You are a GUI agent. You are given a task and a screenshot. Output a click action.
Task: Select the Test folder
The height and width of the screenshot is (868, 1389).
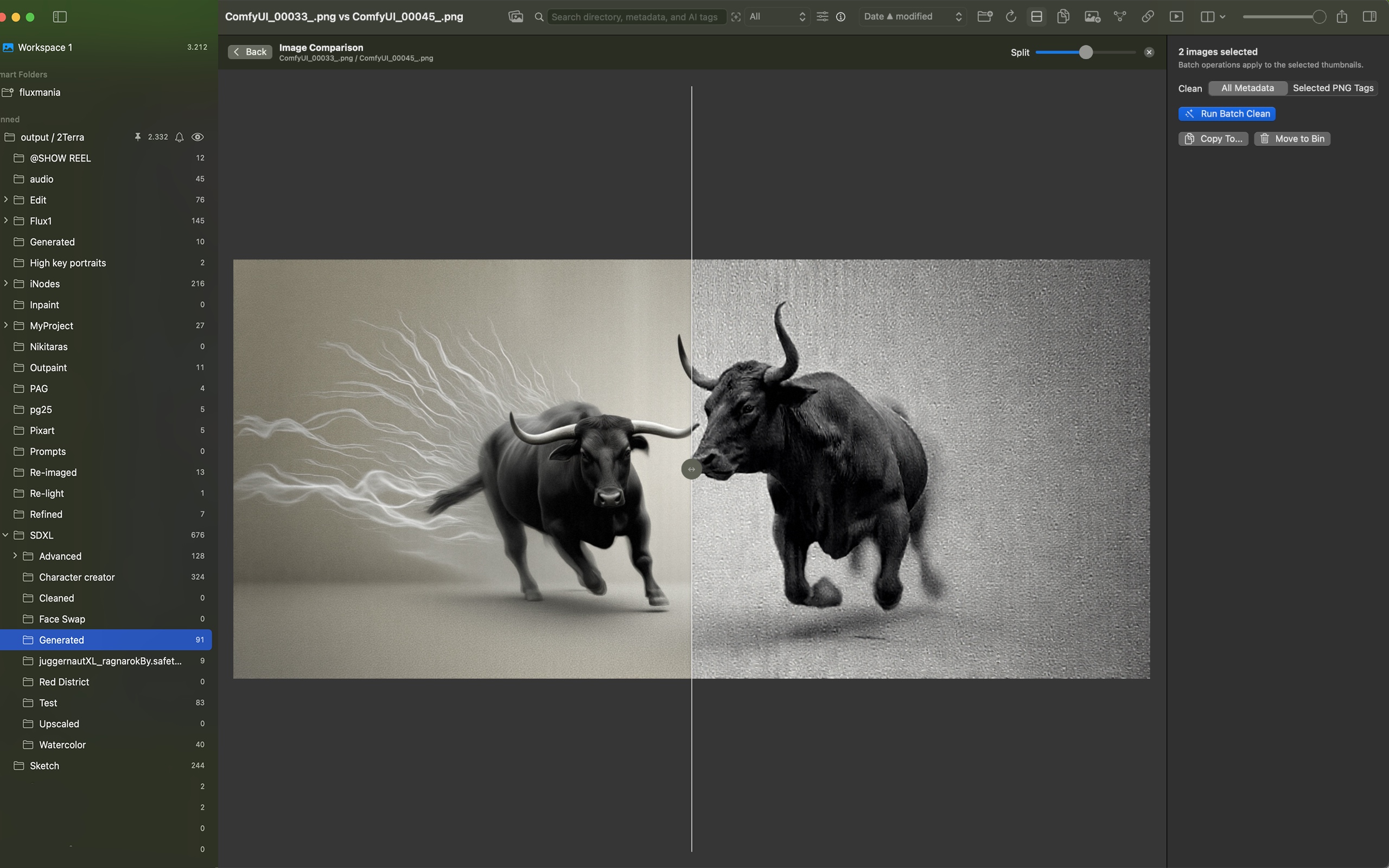[x=106, y=703]
